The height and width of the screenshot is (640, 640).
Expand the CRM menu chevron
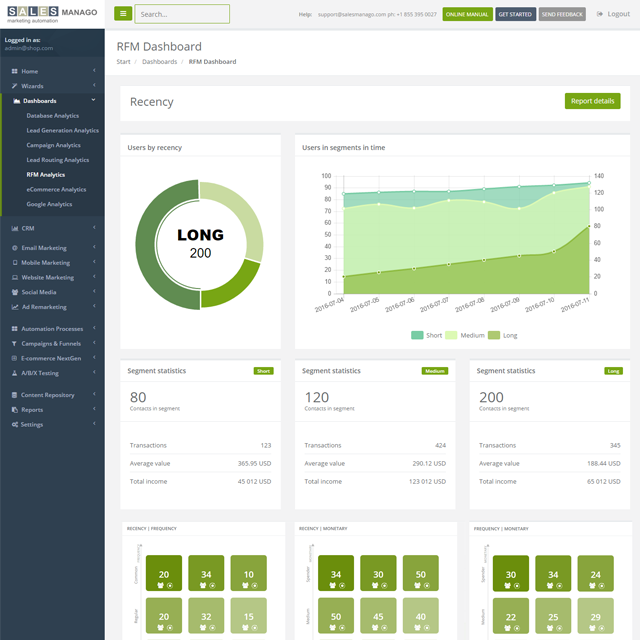[x=94, y=228]
